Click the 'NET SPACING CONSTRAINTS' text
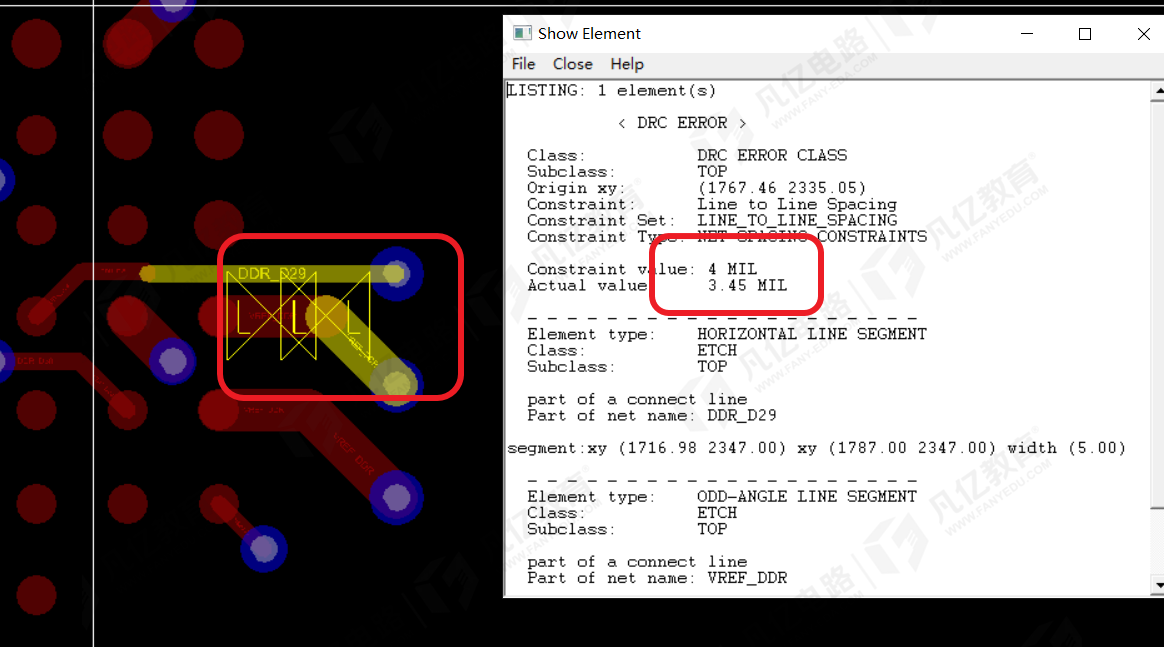 pyautogui.click(x=812, y=237)
